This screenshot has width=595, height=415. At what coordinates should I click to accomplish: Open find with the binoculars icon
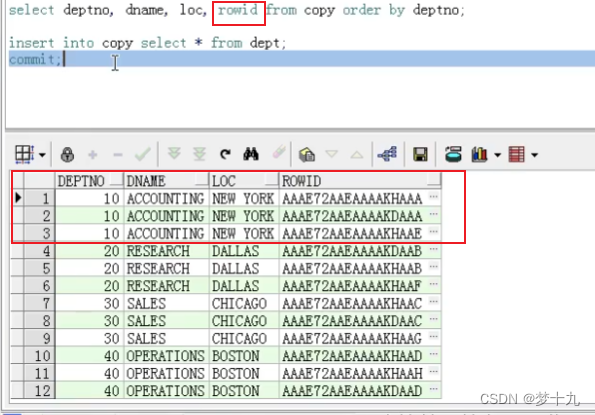(251, 154)
